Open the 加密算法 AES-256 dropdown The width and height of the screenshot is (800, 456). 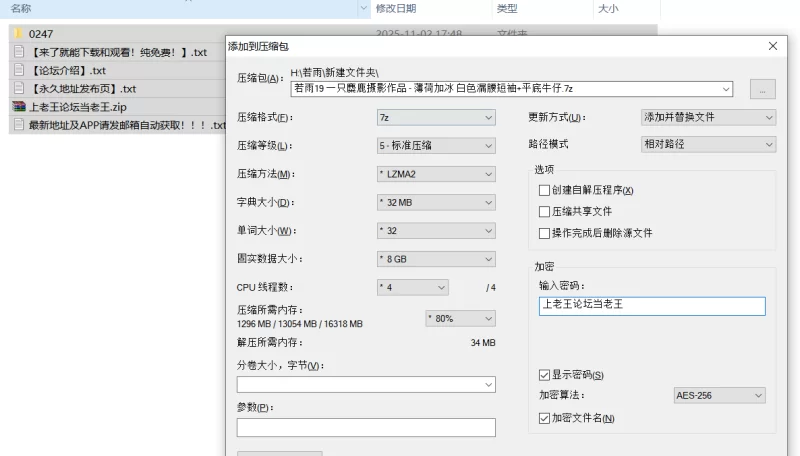pyautogui.click(x=719, y=395)
